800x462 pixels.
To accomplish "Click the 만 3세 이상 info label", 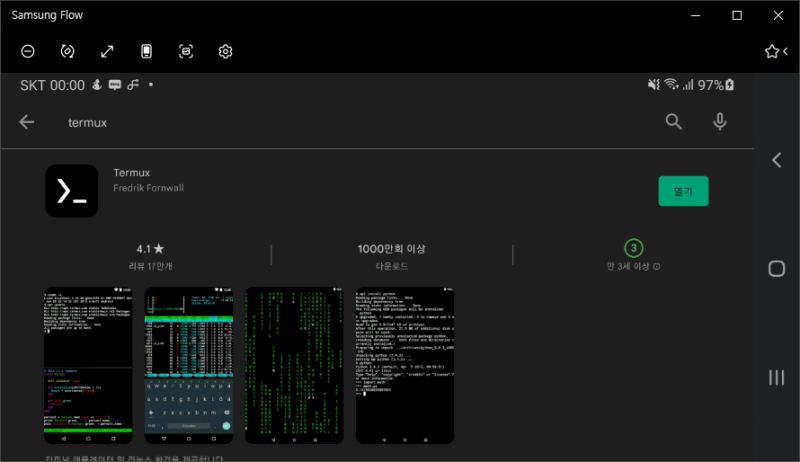I will tap(633, 266).
